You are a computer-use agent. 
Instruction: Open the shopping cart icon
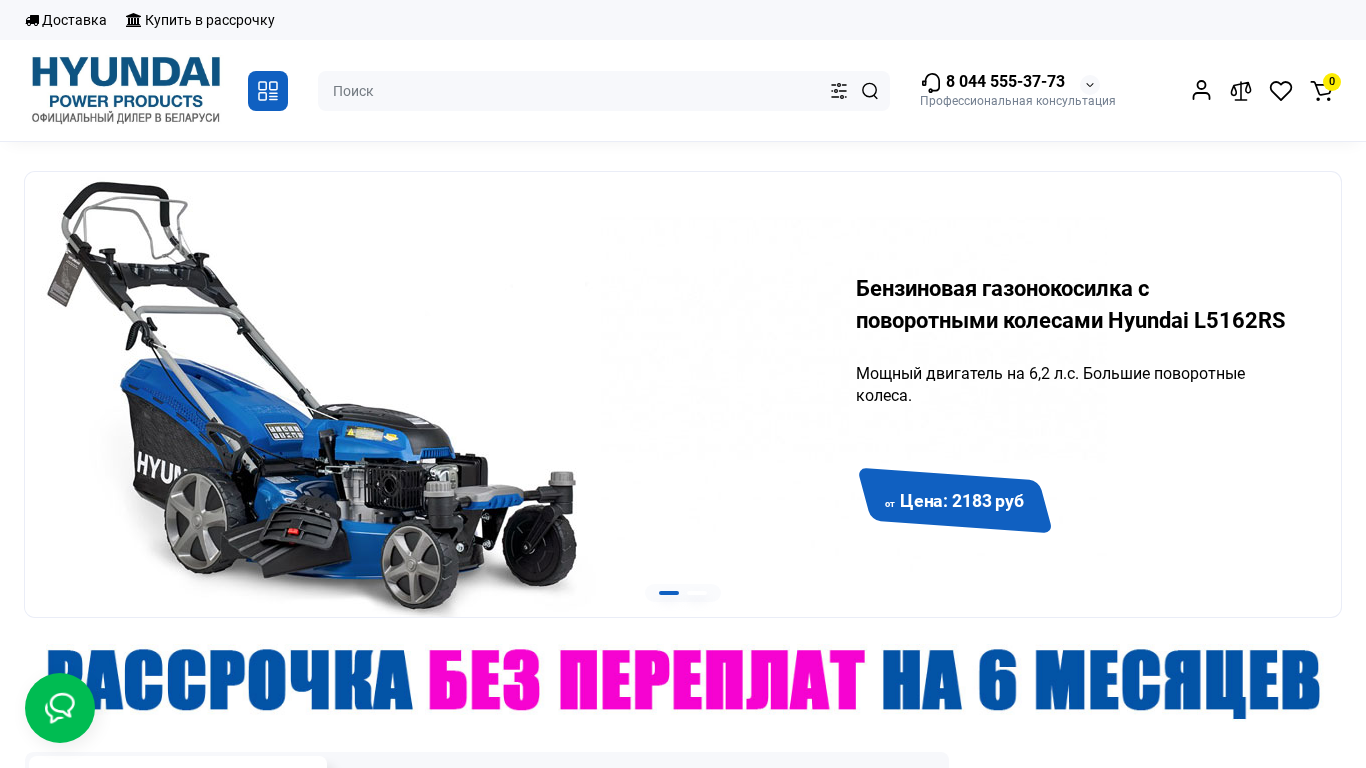(x=1322, y=91)
